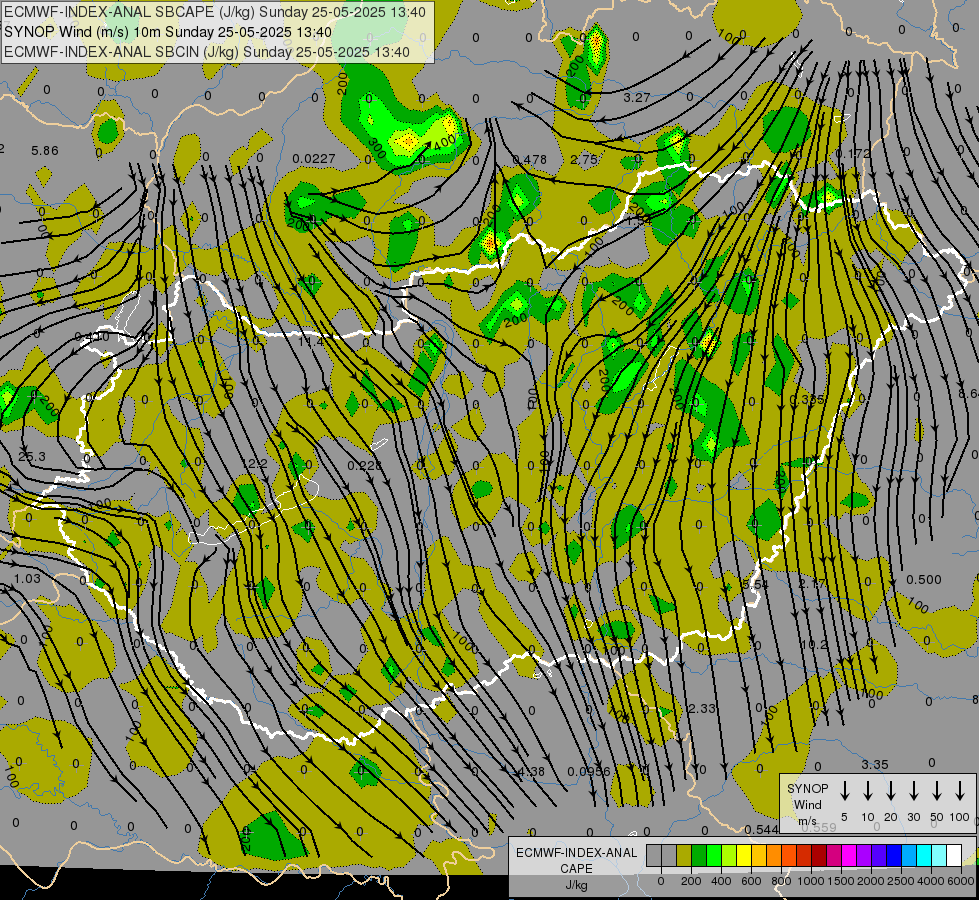Screen dimensions: 979x900
Task: Click the map value '0.172'
Action: pos(852,153)
